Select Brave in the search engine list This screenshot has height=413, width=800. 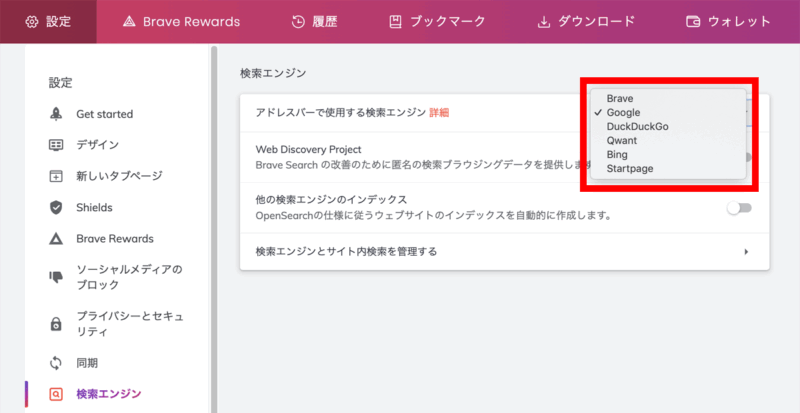tap(622, 99)
